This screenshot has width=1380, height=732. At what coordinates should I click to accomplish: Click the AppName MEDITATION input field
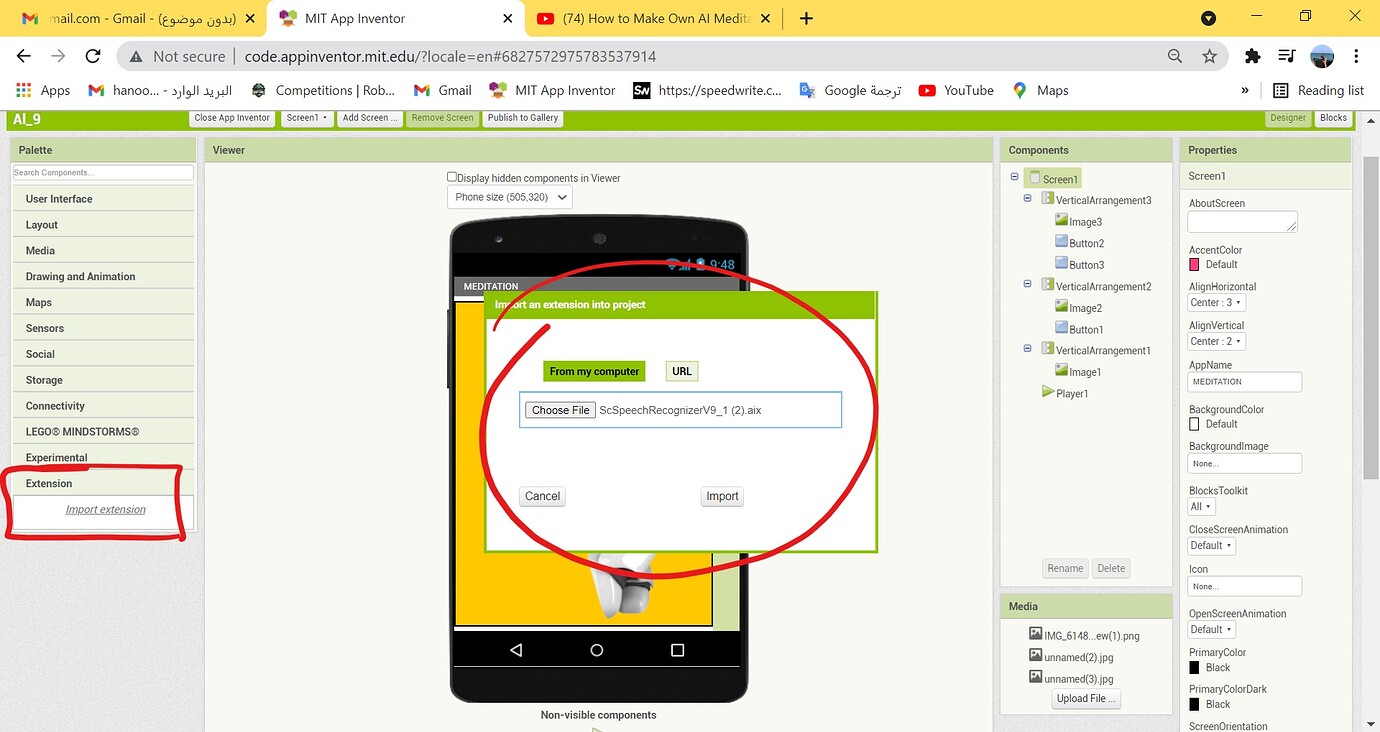tap(1243, 381)
